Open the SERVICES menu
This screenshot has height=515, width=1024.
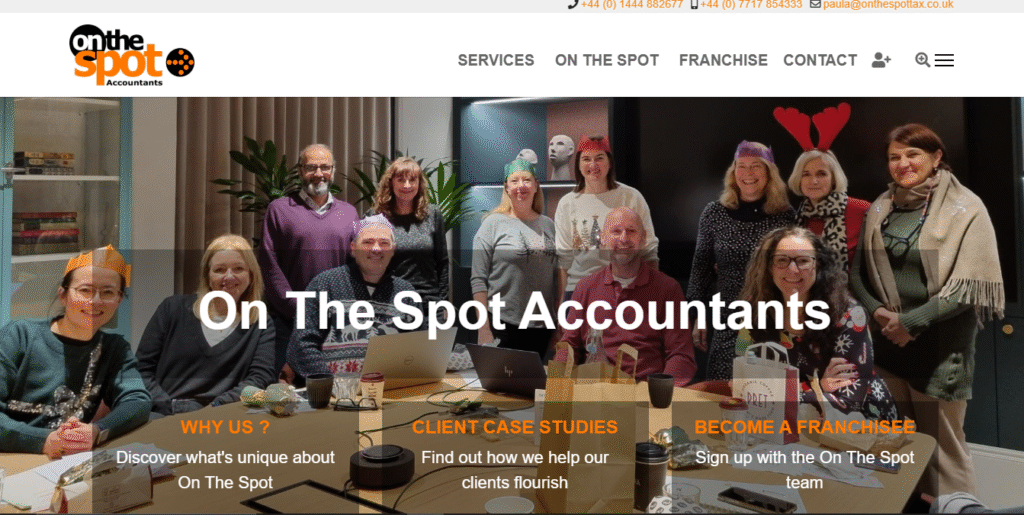point(496,60)
